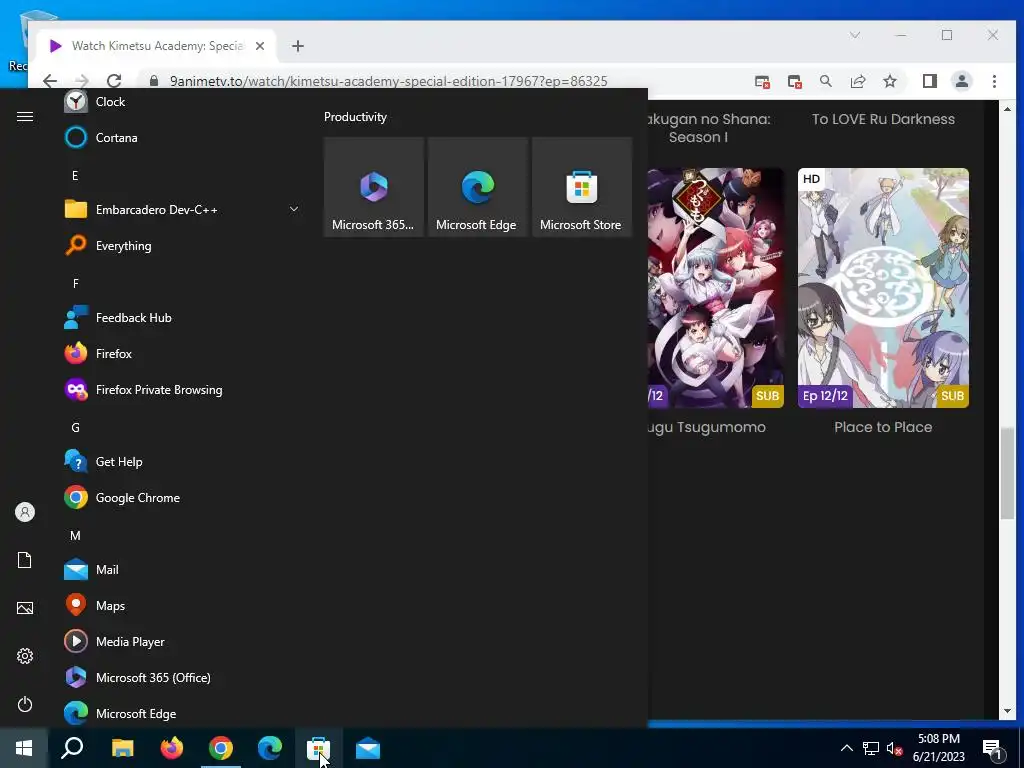Open Maps app

183,605
